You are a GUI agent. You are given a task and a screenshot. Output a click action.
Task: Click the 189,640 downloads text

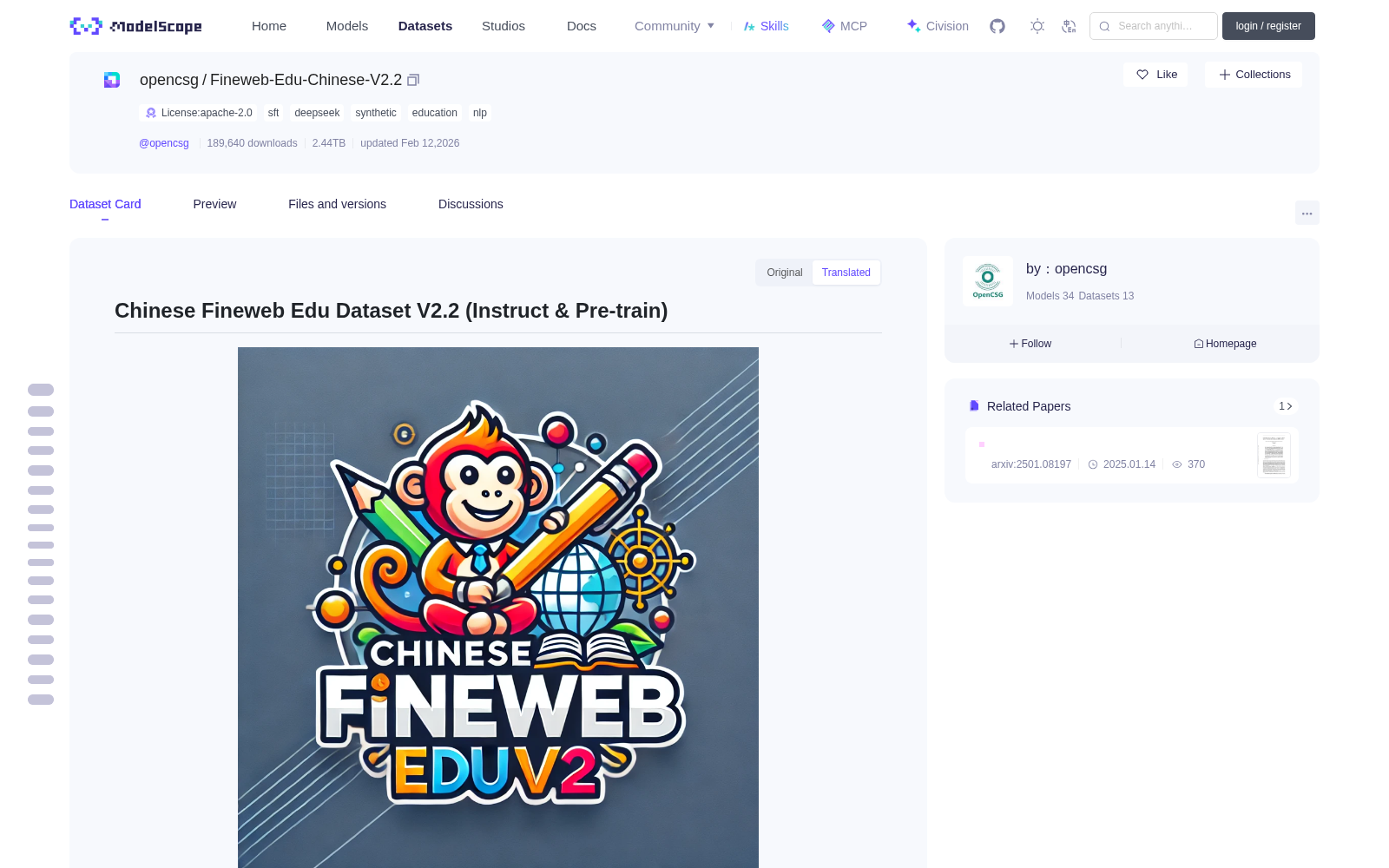click(252, 143)
